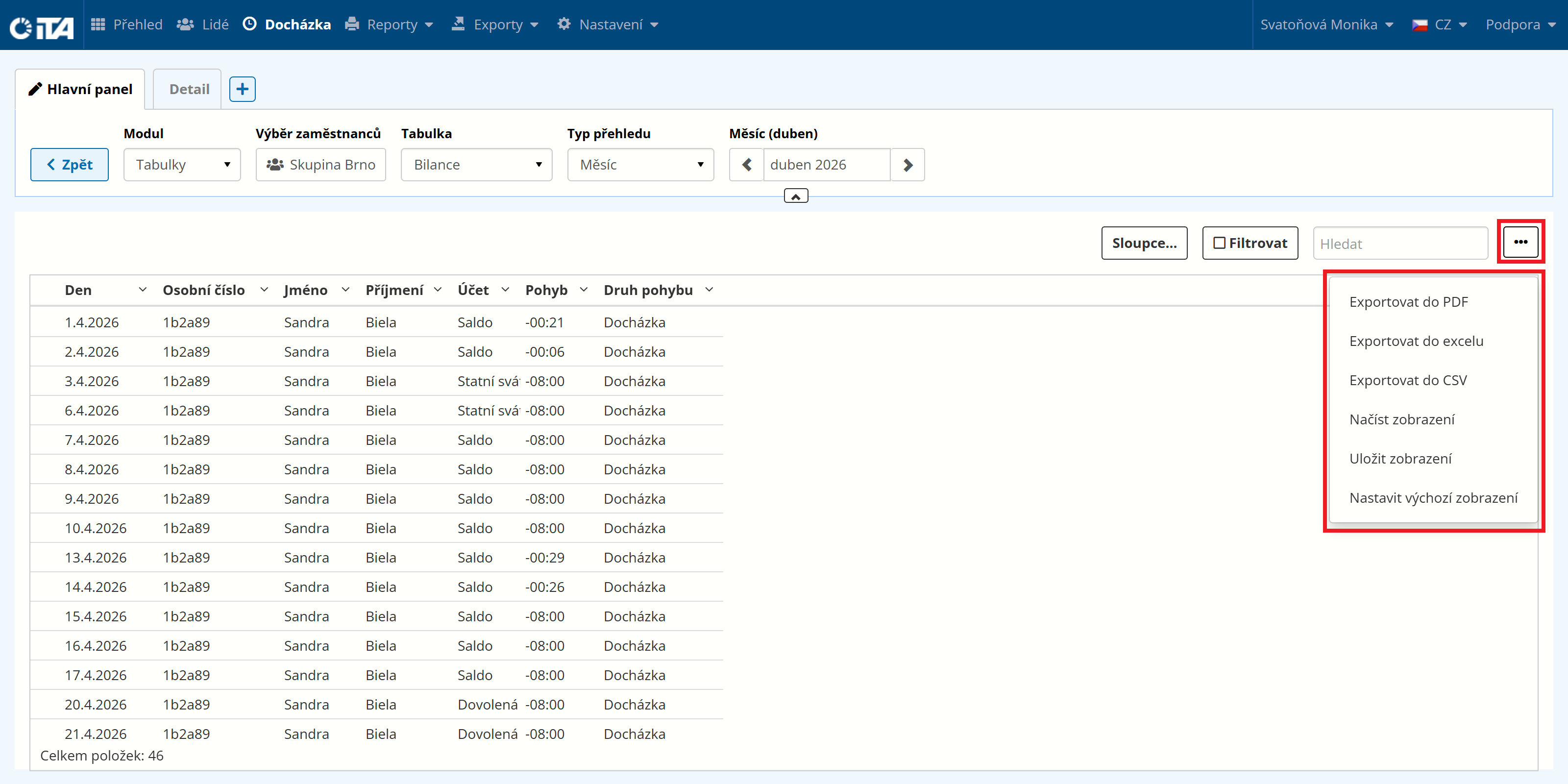The height and width of the screenshot is (784, 1568).
Task: Go to previous month arrow
Action: point(746,165)
